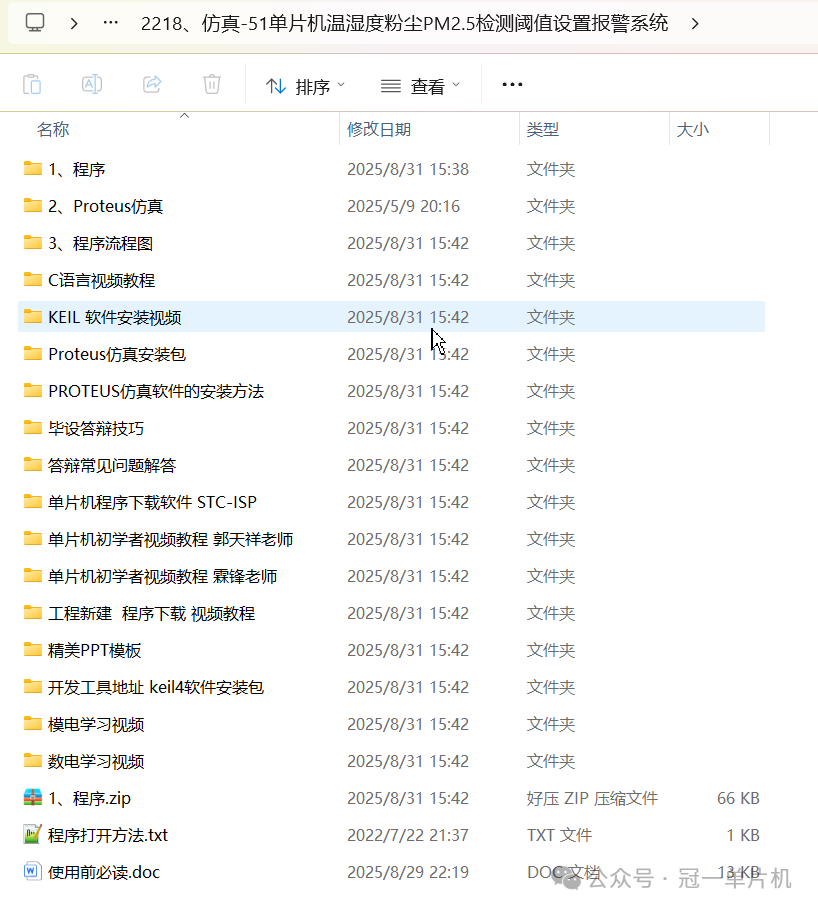Click the date 2025/8/29 22:19

click(408, 872)
